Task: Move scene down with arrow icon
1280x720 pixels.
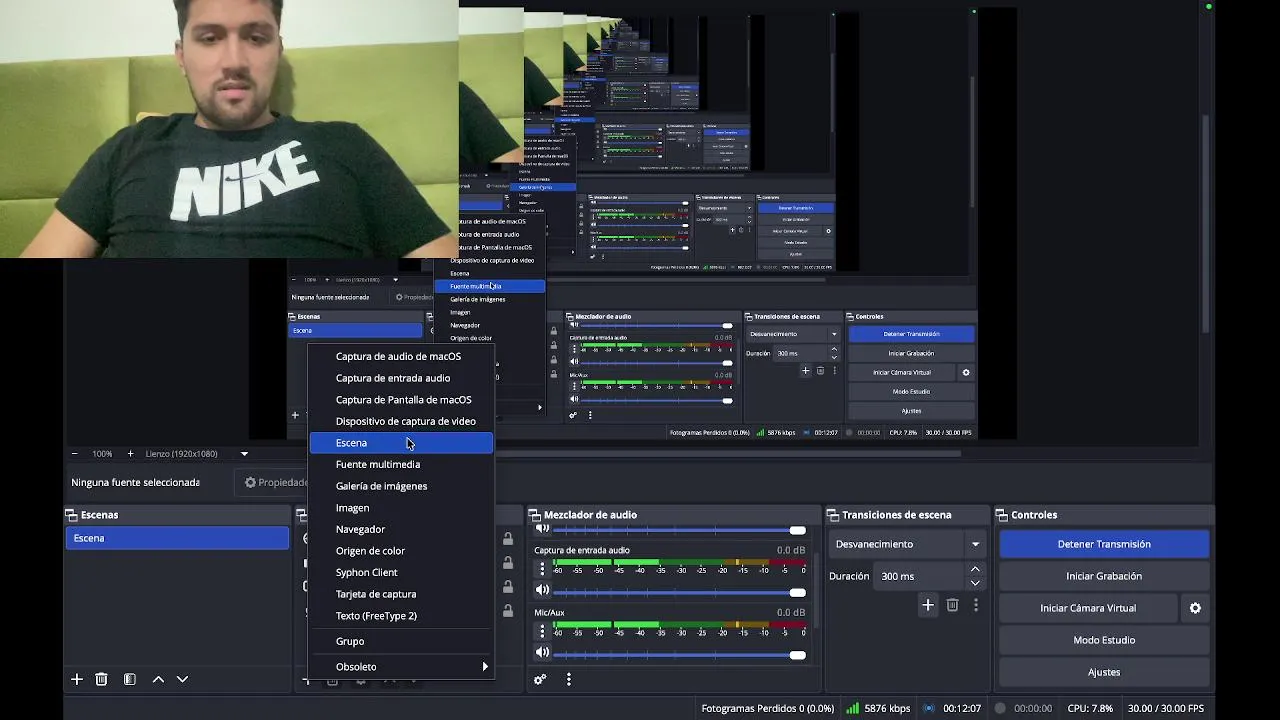Action: (x=182, y=679)
